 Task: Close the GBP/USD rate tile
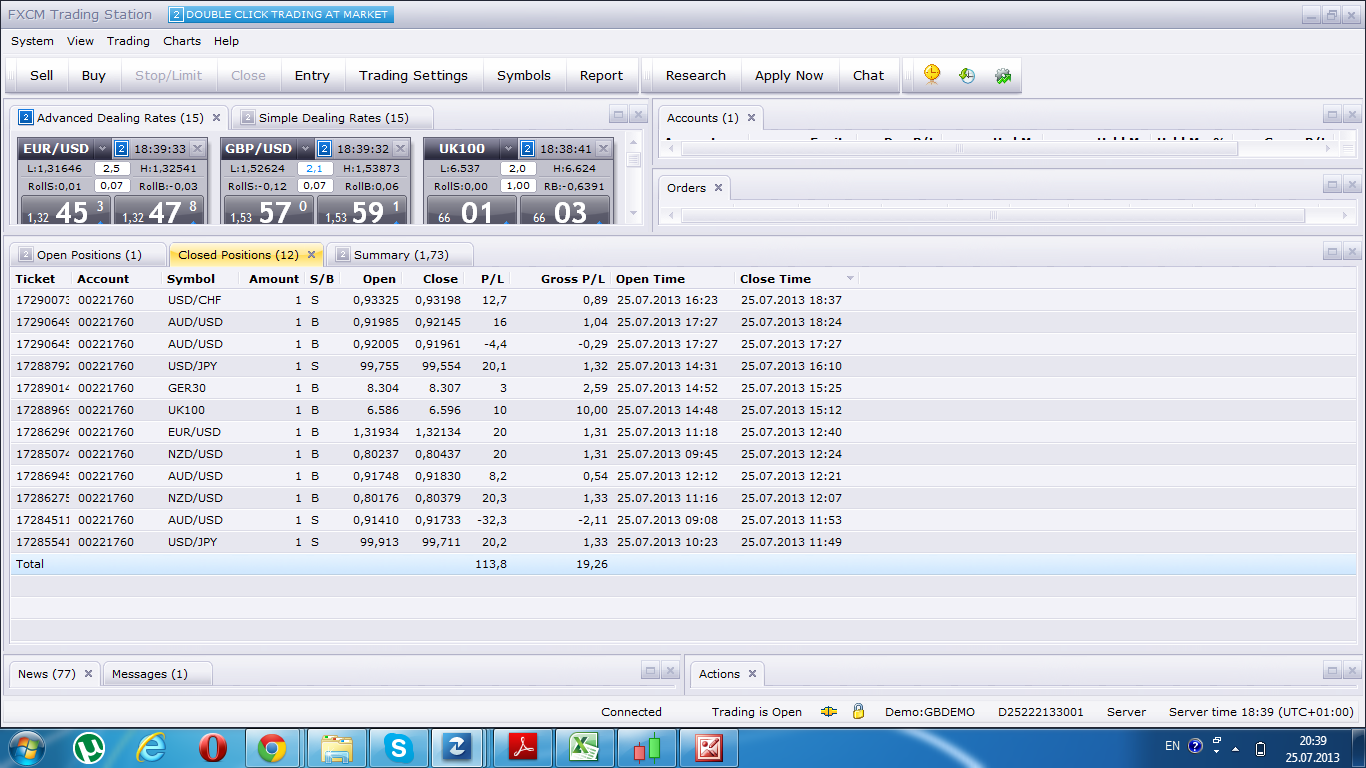click(x=400, y=149)
